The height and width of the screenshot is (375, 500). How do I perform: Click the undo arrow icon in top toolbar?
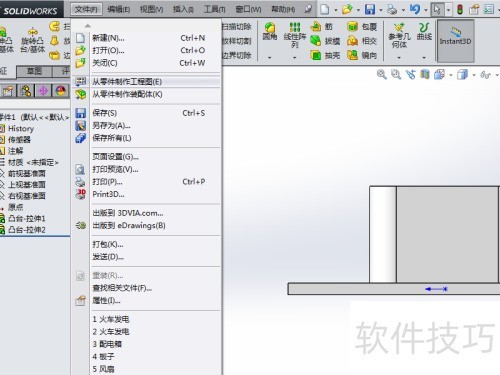(415, 9)
